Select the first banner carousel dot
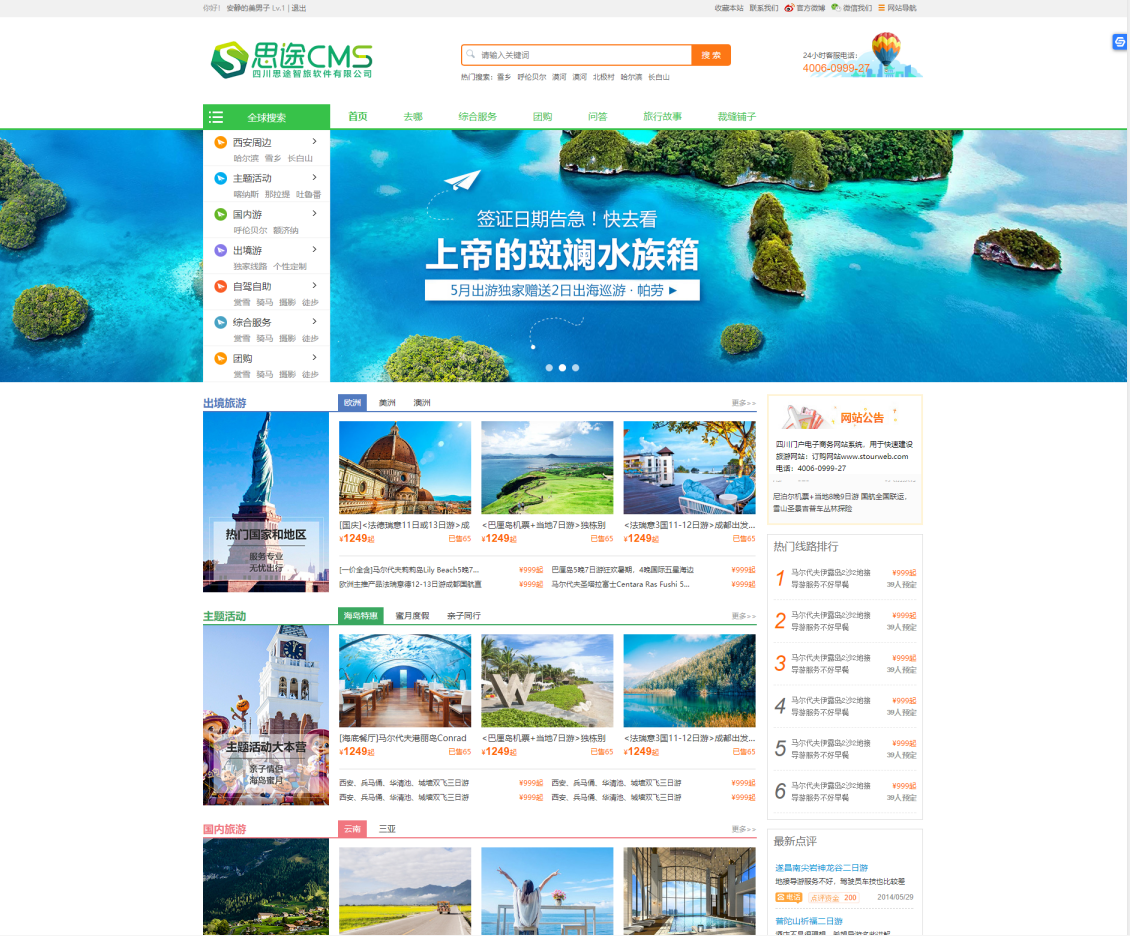Viewport: 1130px width, 936px height. 549,368
